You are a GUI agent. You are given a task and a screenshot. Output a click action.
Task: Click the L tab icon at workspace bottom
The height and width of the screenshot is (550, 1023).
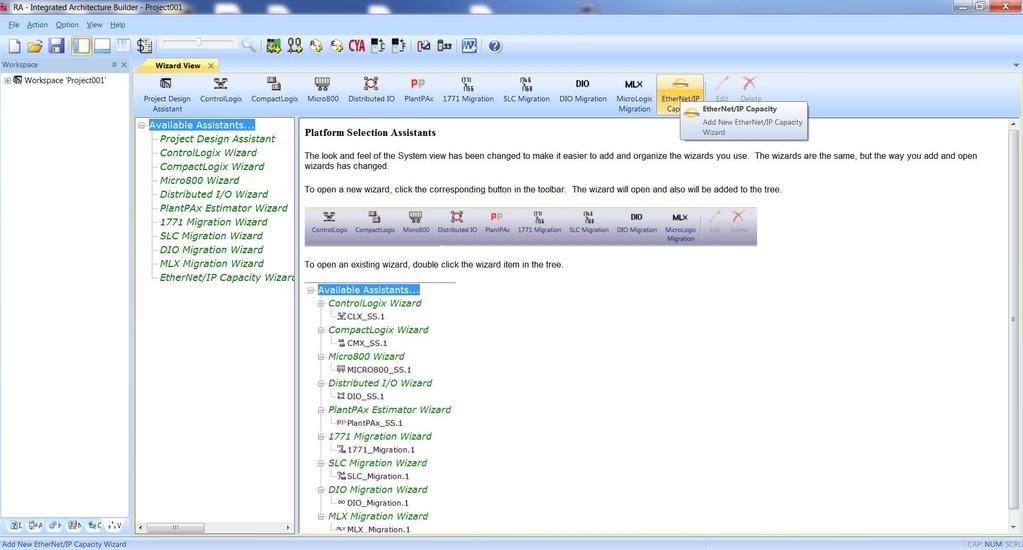(16, 525)
